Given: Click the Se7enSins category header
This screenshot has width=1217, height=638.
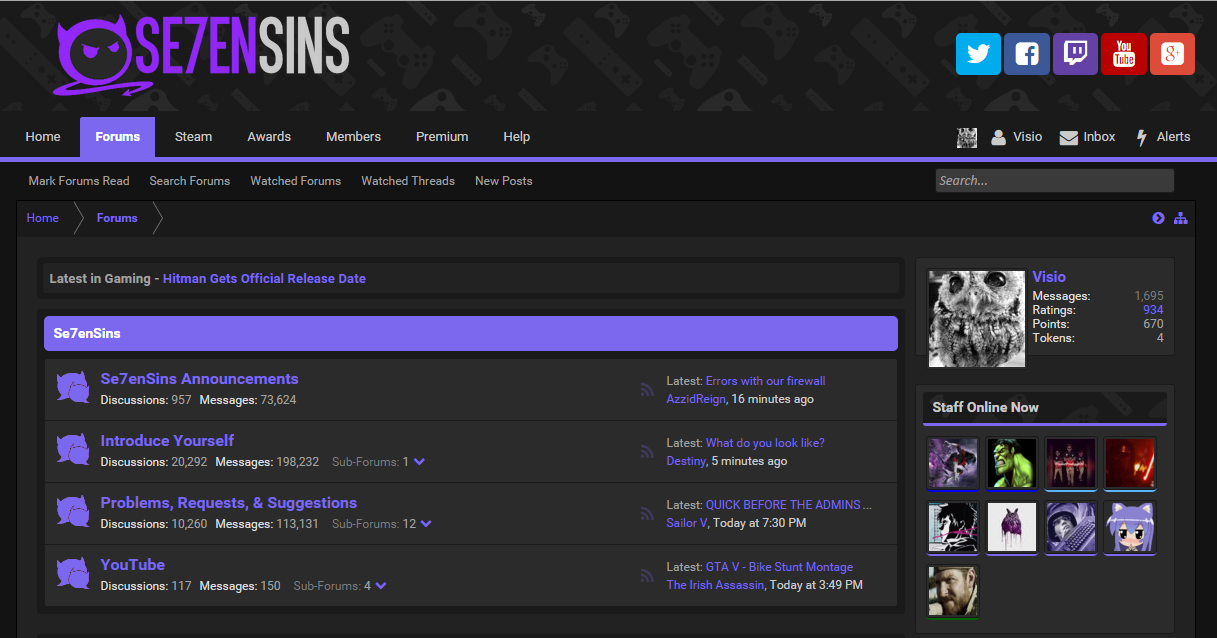Looking at the screenshot, I should click(x=471, y=333).
